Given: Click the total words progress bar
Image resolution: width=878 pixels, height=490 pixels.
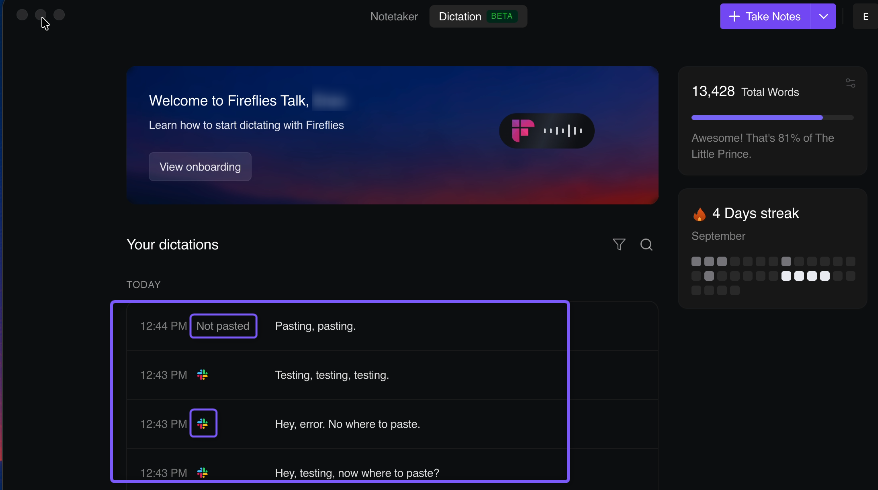Looking at the screenshot, I should [x=772, y=118].
